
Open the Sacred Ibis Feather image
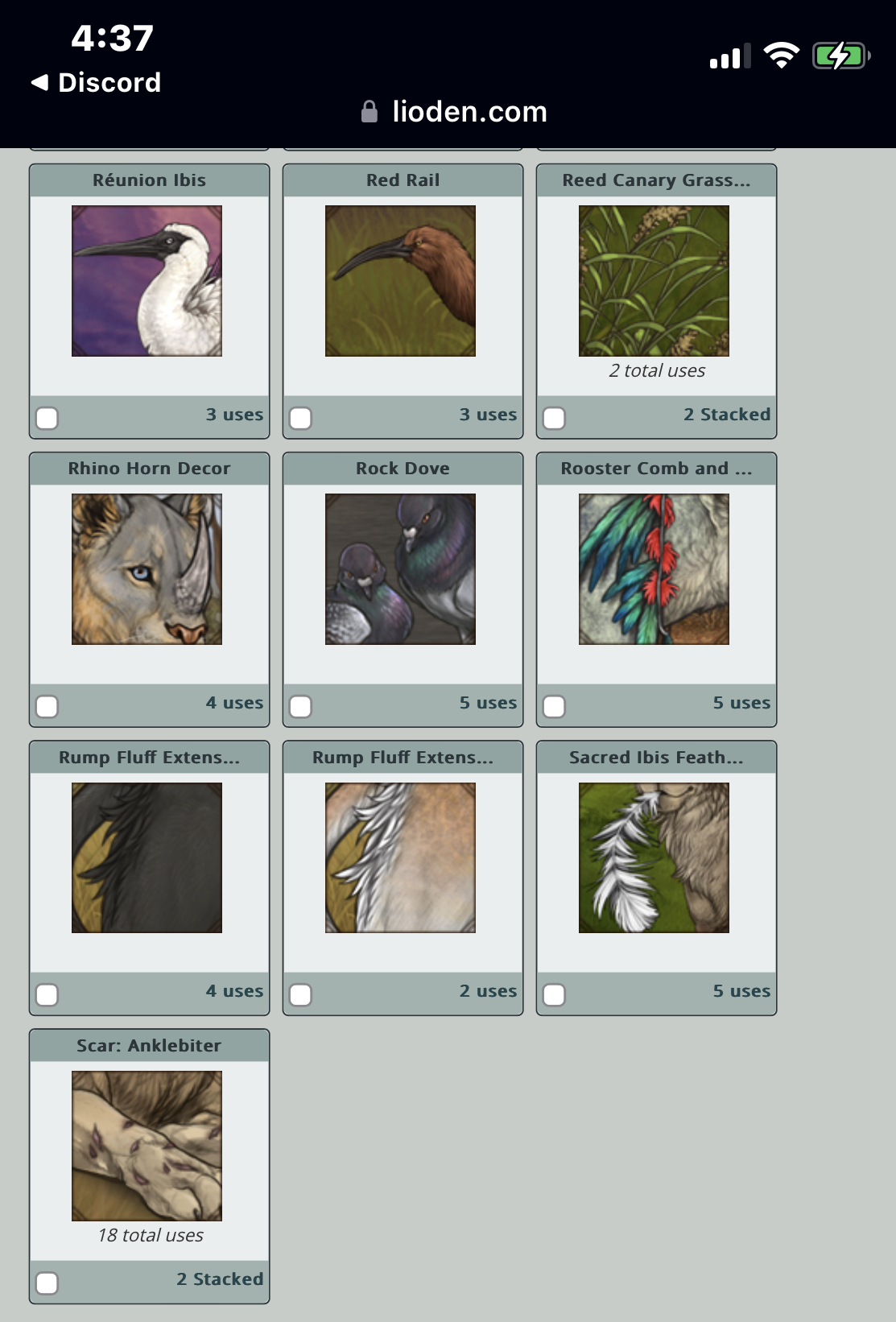pos(654,857)
